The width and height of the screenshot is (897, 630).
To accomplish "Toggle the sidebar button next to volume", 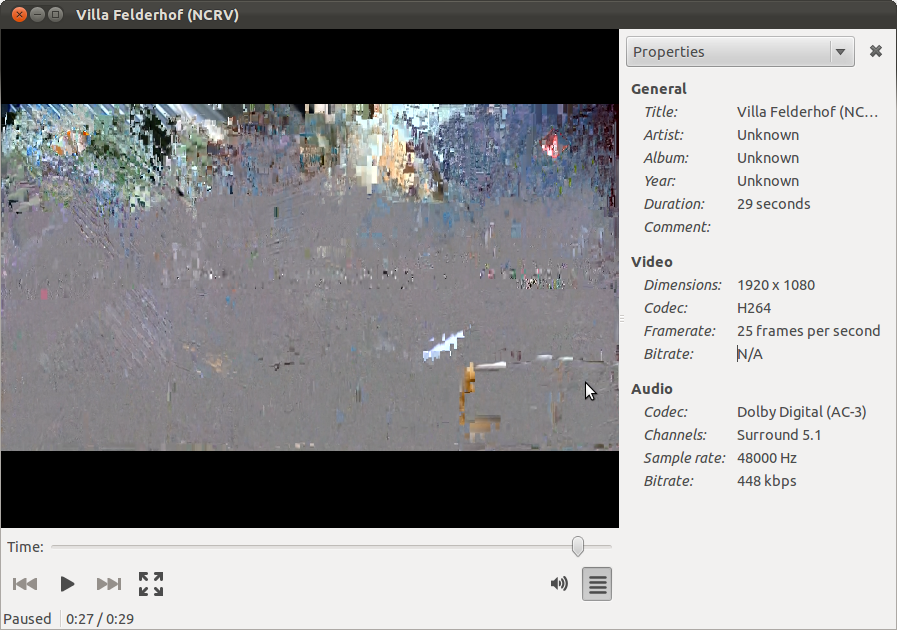I will [x=597, y=584].
